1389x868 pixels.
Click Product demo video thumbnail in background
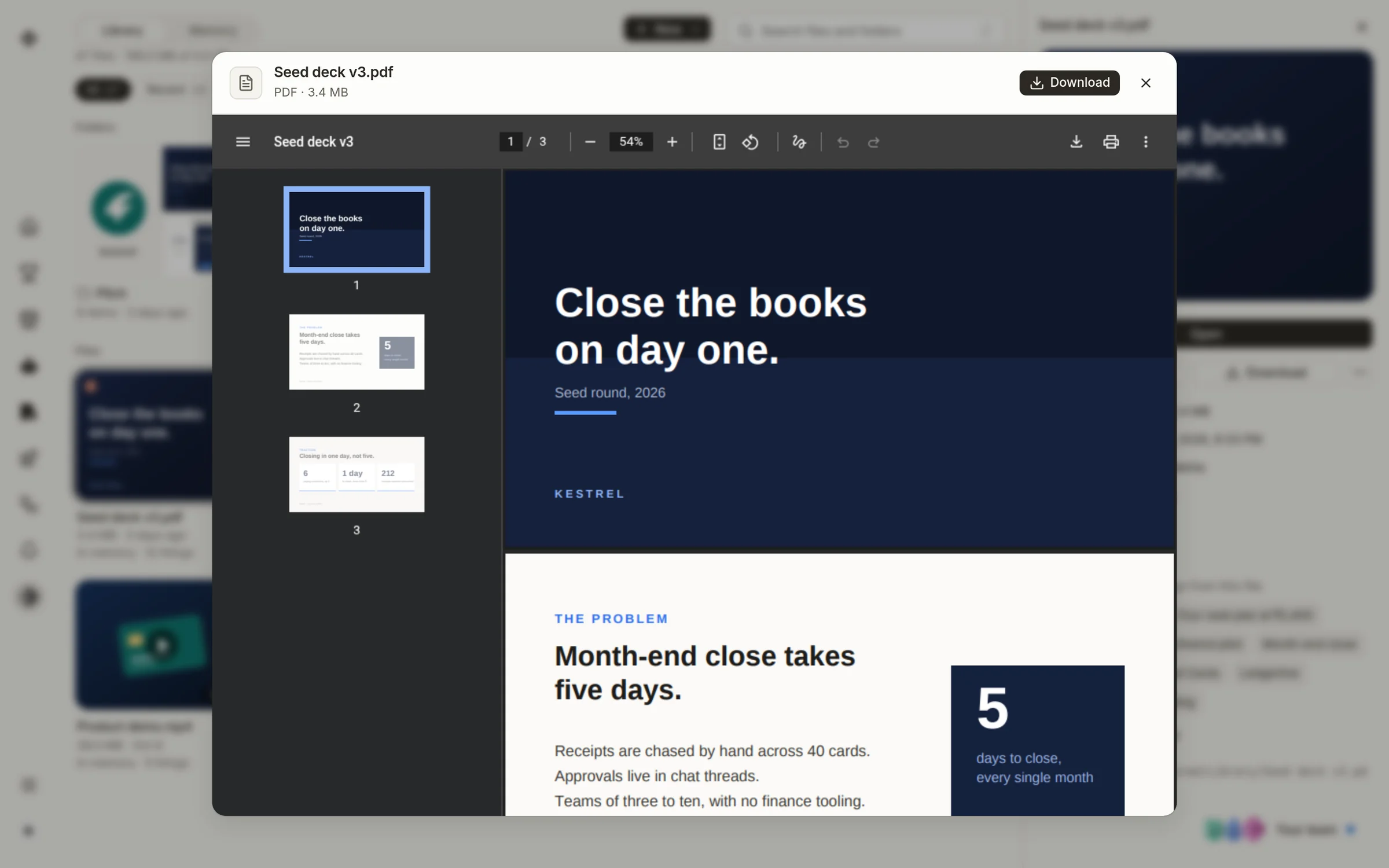tap(145, 644)
